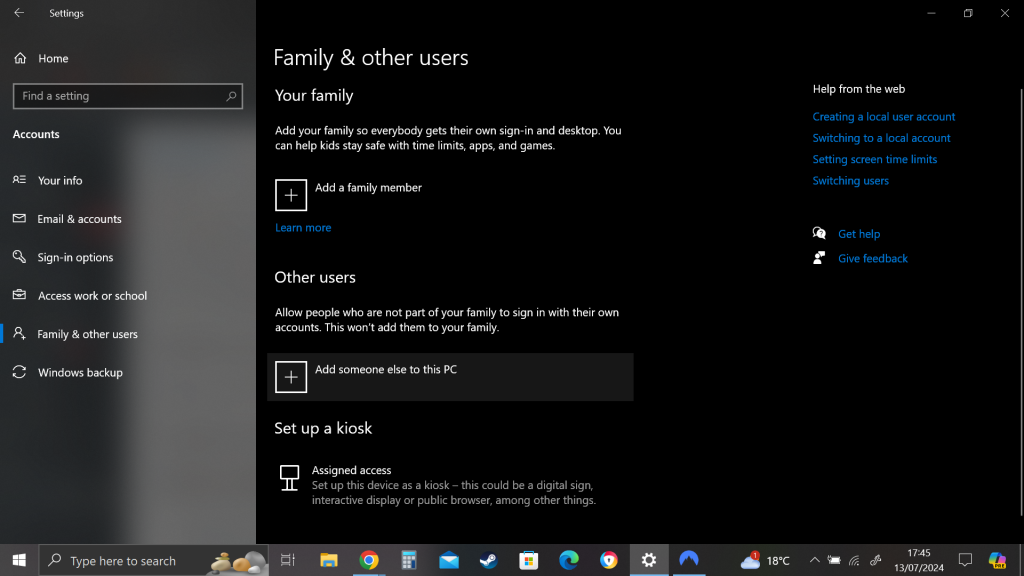The height and width of the screenshot is (576, 1024).
Task: Go to Access work or school
Action: (x=92, y=296)
